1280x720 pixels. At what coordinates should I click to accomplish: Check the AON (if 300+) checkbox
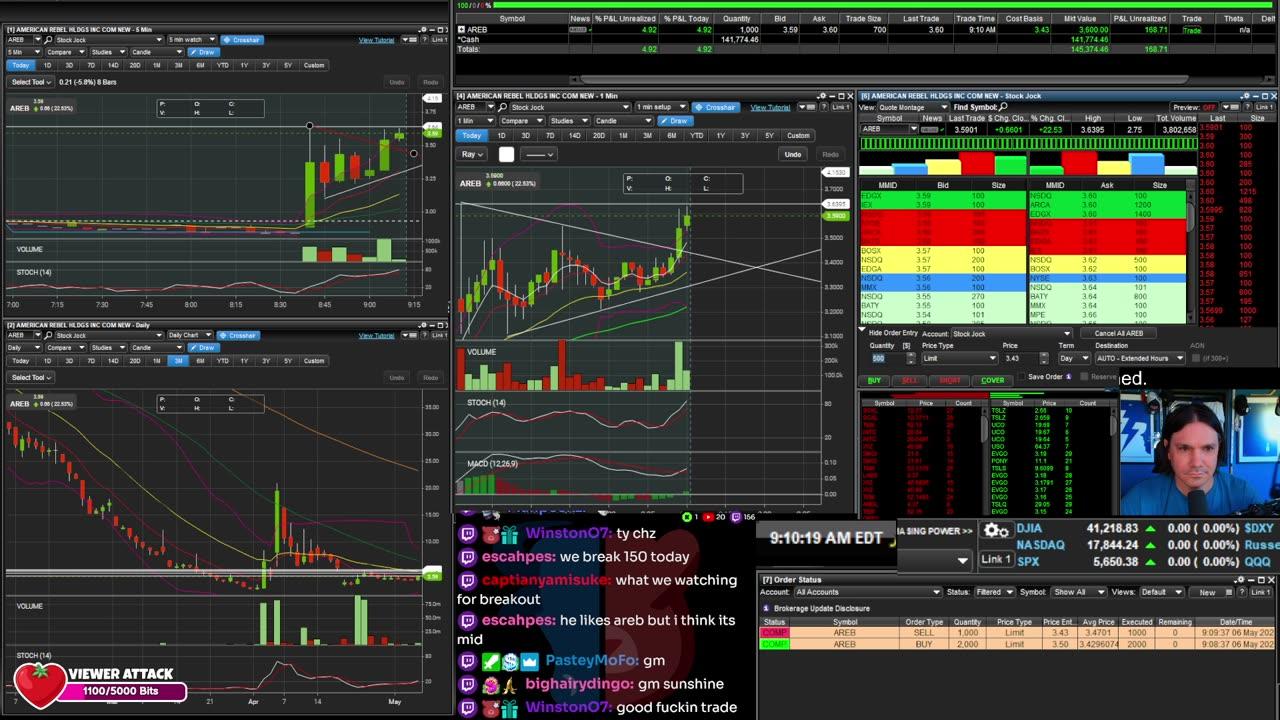(x=1196, y=358)
